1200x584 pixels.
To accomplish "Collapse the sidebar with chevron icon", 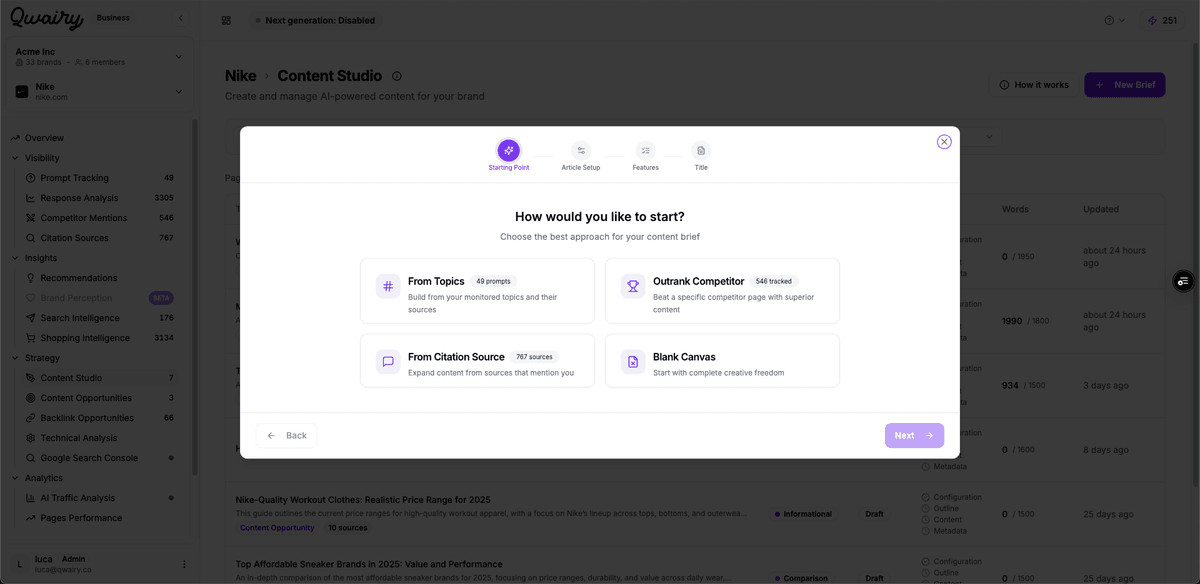I will (x=181, y=18).
